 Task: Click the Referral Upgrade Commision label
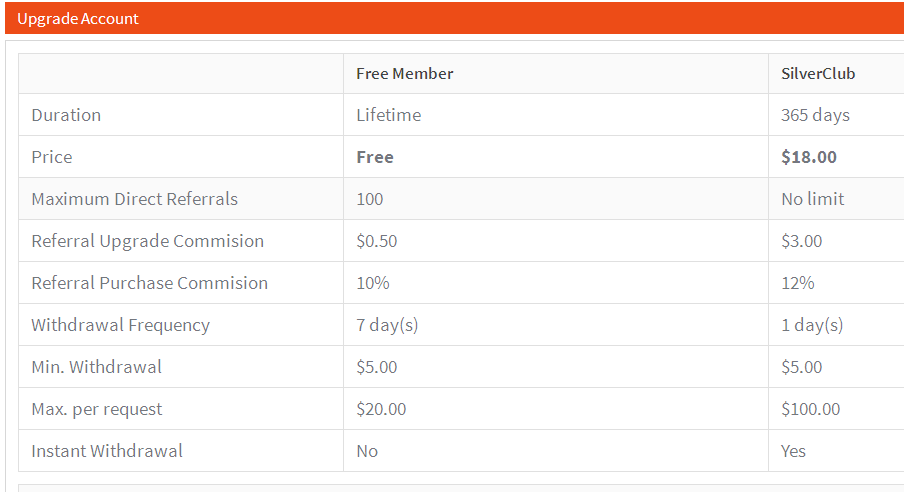coord(147,241)
